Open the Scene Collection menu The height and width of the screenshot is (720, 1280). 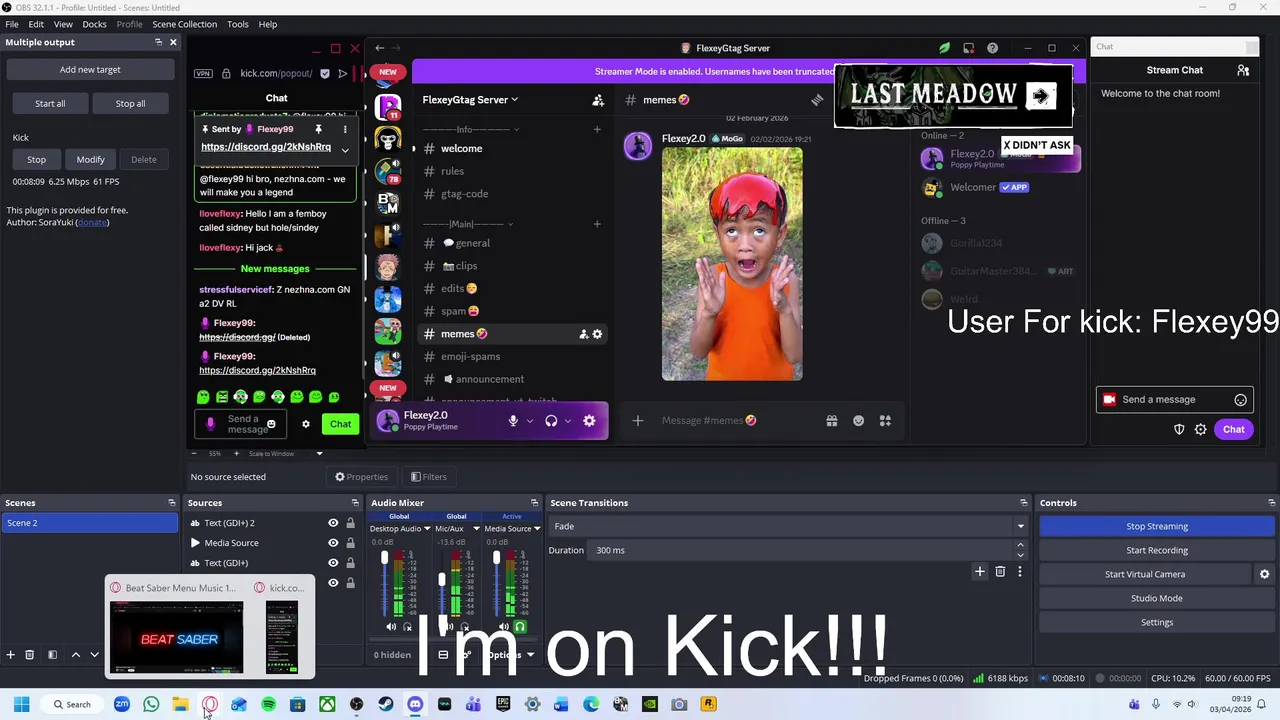pyautogui.click(x=184, y=24)
